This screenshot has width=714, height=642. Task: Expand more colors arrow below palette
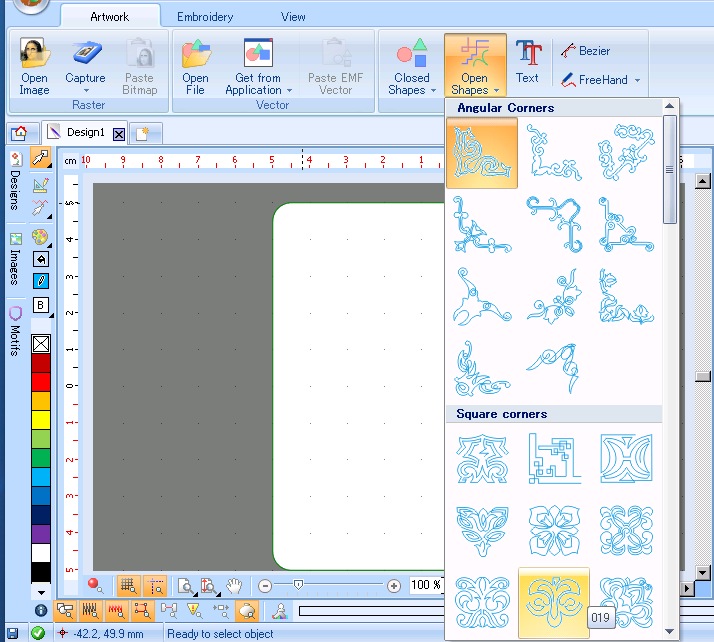(41, 593)
